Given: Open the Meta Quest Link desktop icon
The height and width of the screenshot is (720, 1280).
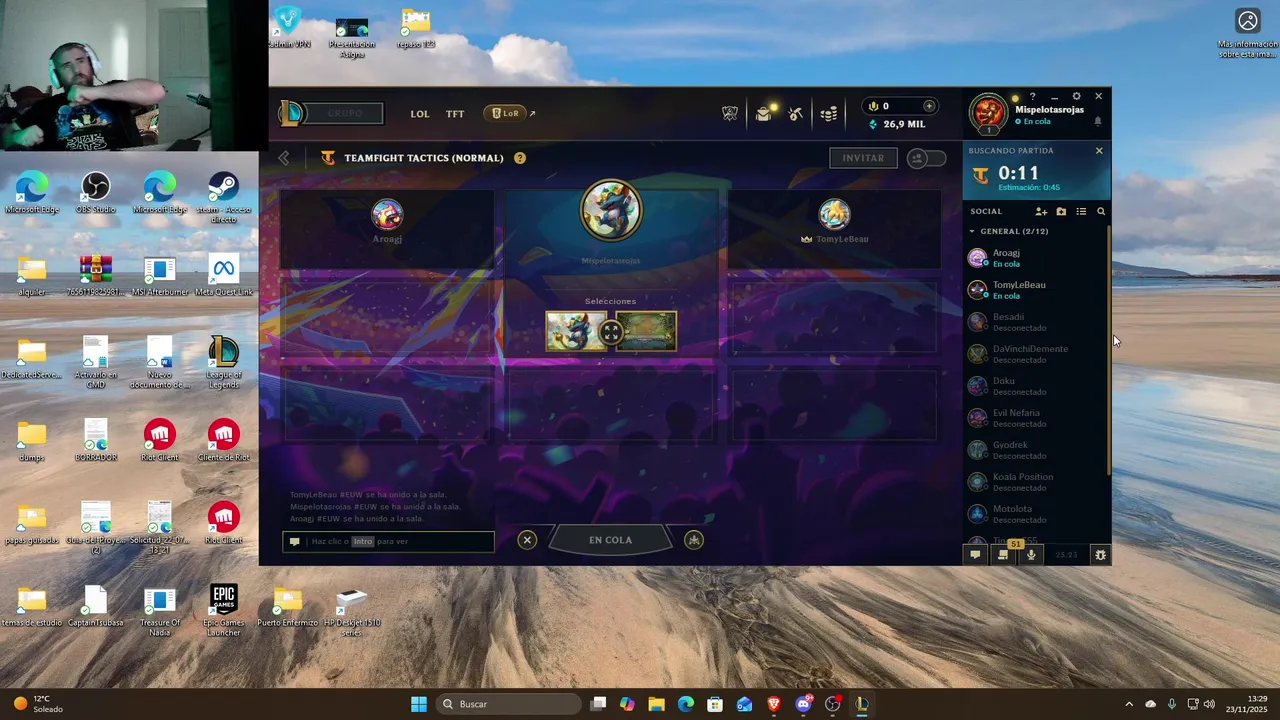Looking at the screenshot, I should point(223,277).
